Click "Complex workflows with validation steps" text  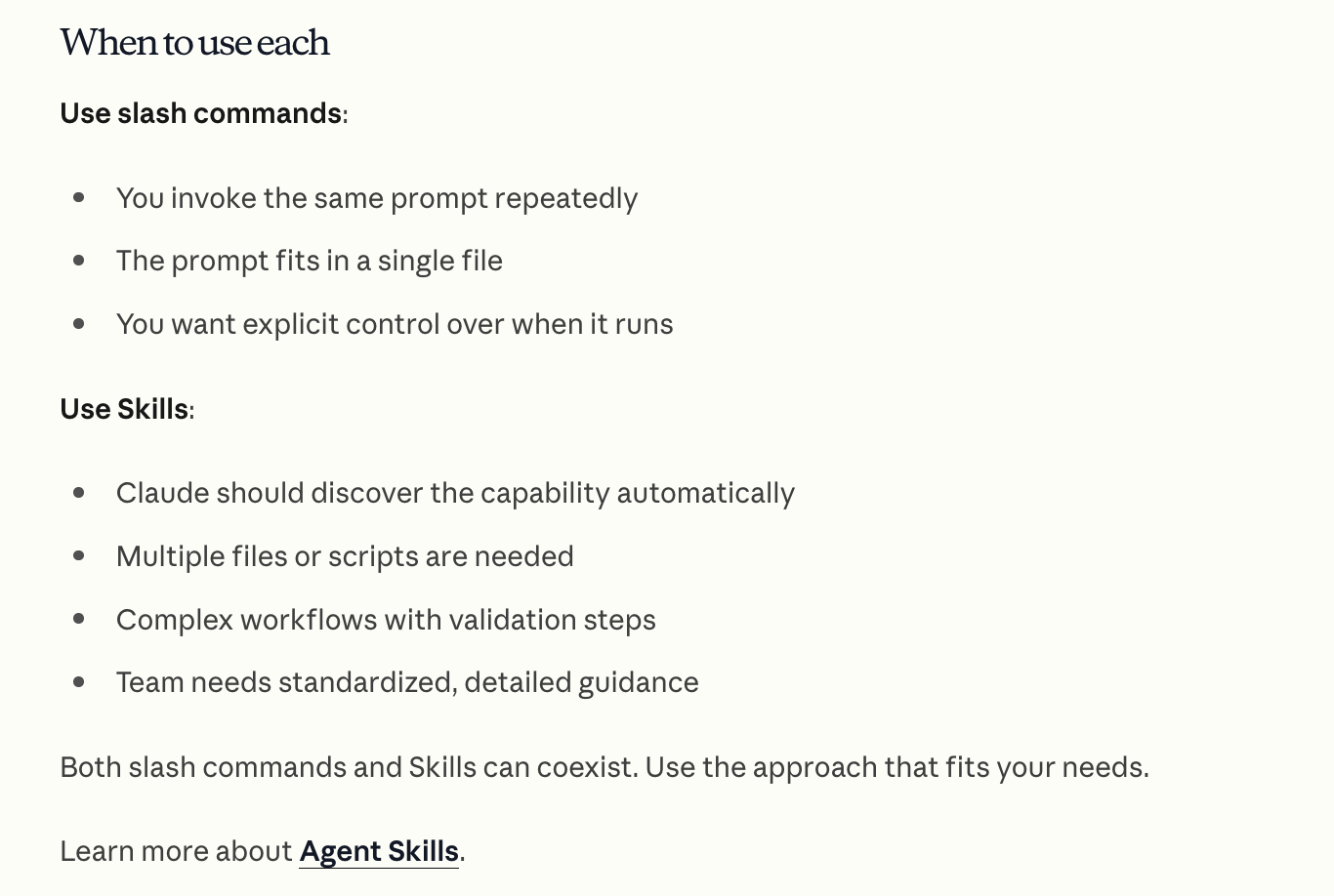[x=386, y=620]
